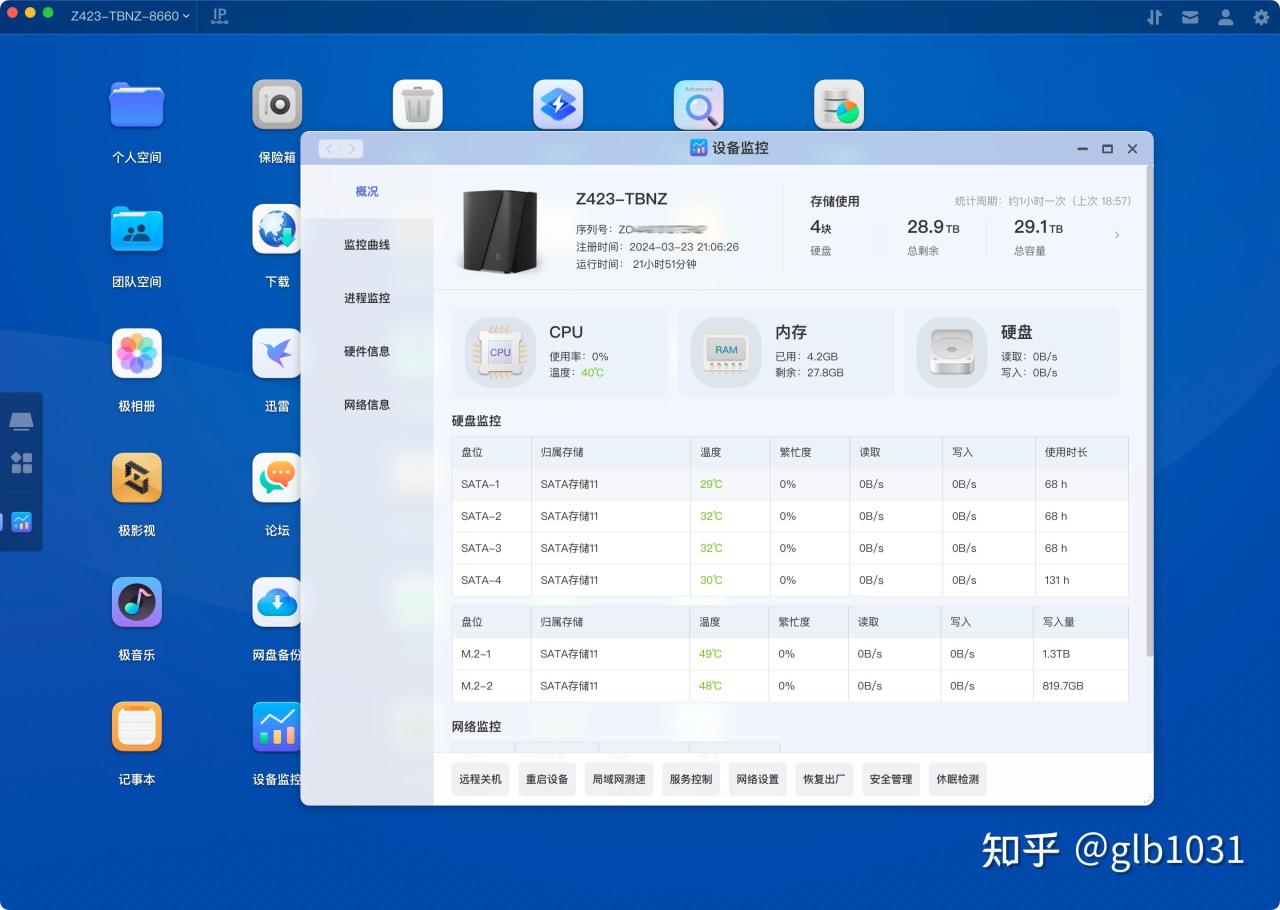The height and width of the screenshot is (910, 1280).
Task: Open the trash bin on desktop
Action: point(417,103)
